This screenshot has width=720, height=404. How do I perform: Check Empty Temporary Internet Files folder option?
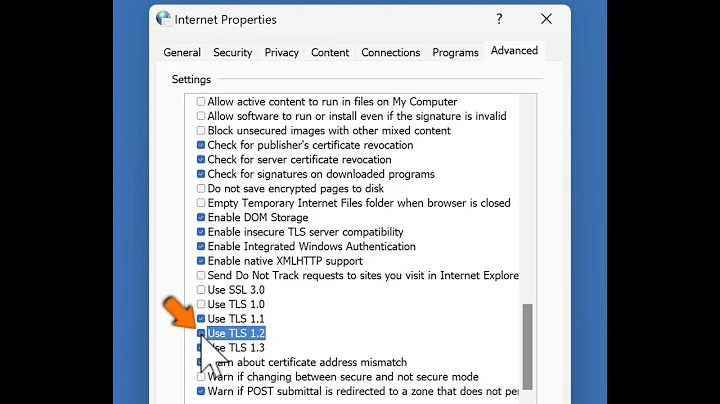pyautogui.click(x=201, y=203)
